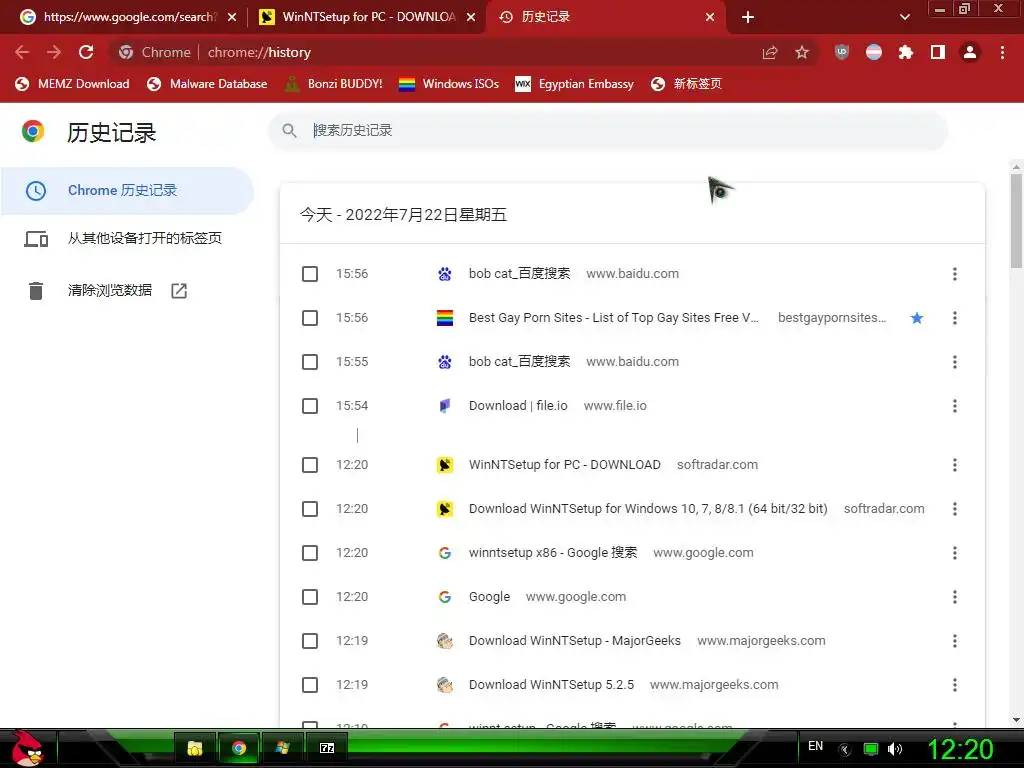Click the blue bookmark star on 15:56 entry
The height and width of the screenshot is (768, 1024).
[917, 318]
